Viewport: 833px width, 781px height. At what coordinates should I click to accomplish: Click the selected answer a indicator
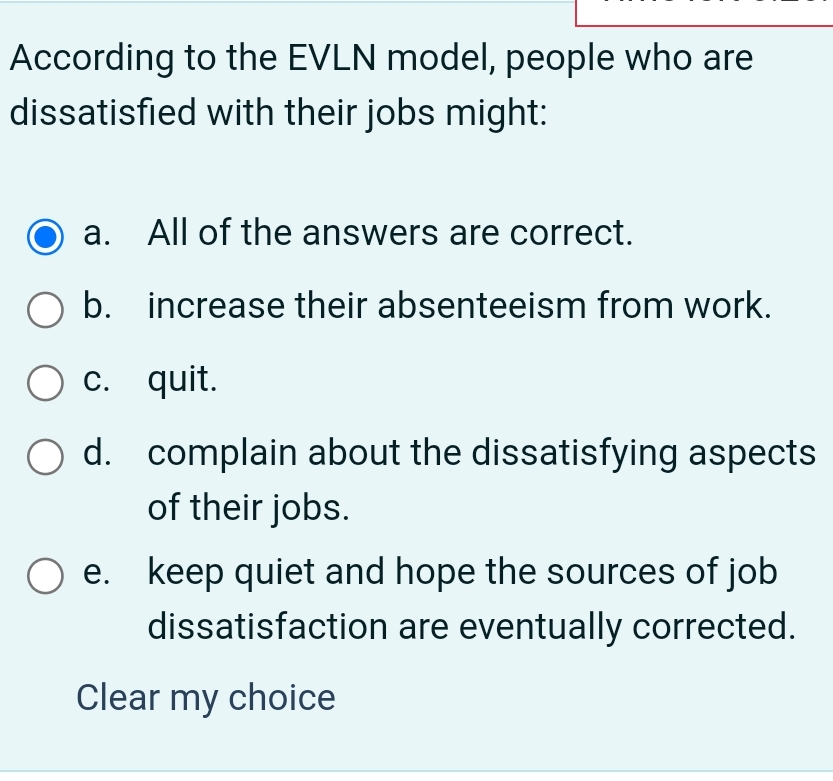tap(44, 236)
